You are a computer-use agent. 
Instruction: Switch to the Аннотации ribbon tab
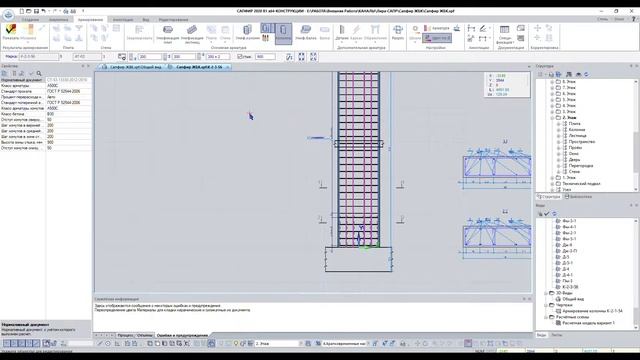(x=123, y=20)
